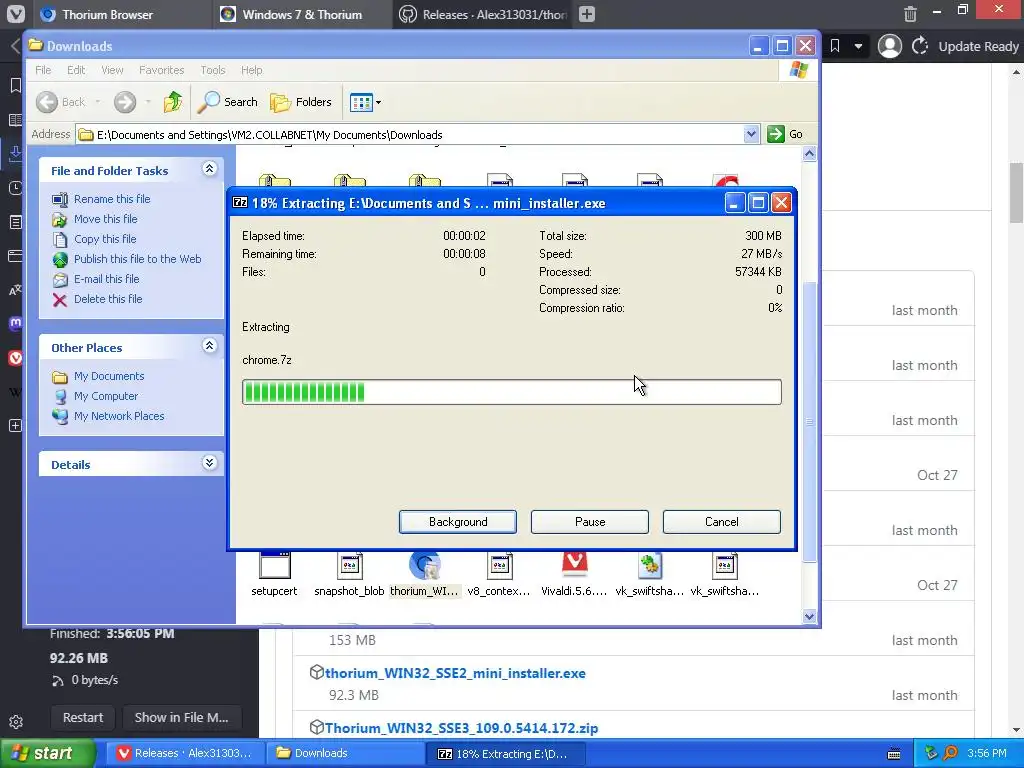Viewport: 1024px width, 768px height.
Task: Open the Forward history dropdown arrow
Action: [148, 102]
